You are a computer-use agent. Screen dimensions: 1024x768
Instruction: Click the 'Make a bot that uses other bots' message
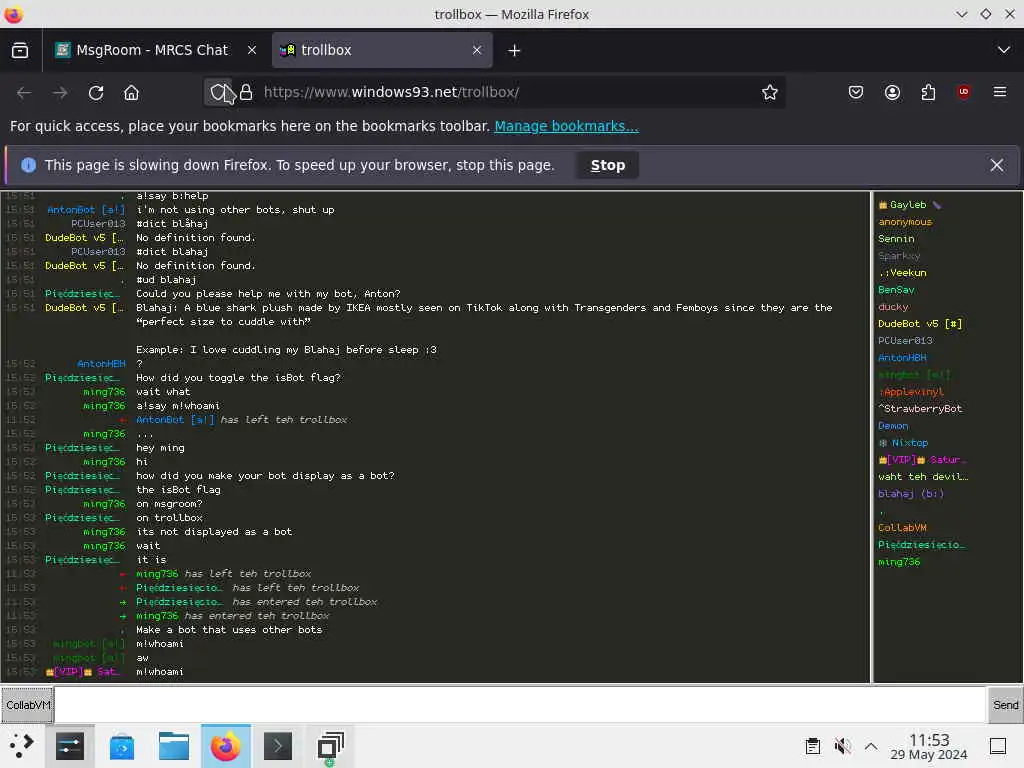pos(229,630)
